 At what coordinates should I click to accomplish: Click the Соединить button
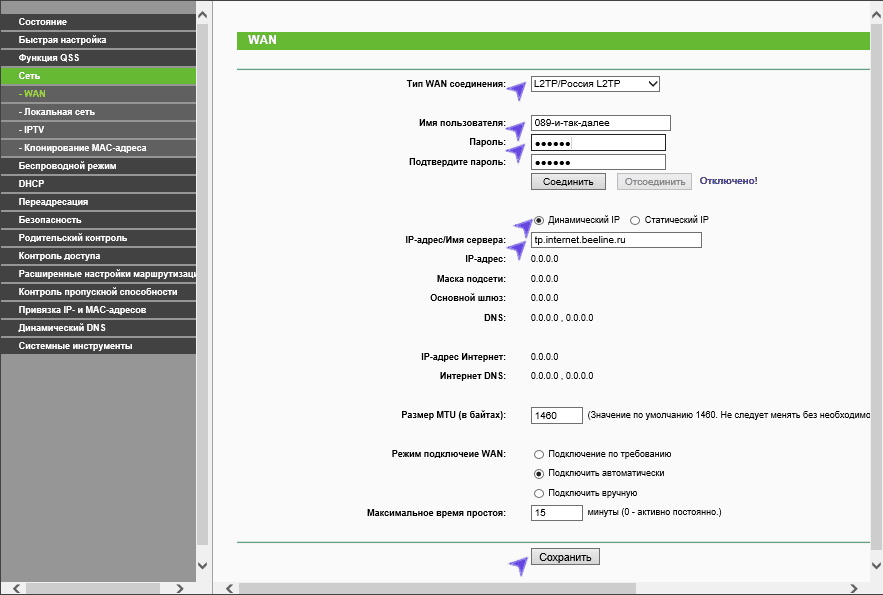[568, 181]
